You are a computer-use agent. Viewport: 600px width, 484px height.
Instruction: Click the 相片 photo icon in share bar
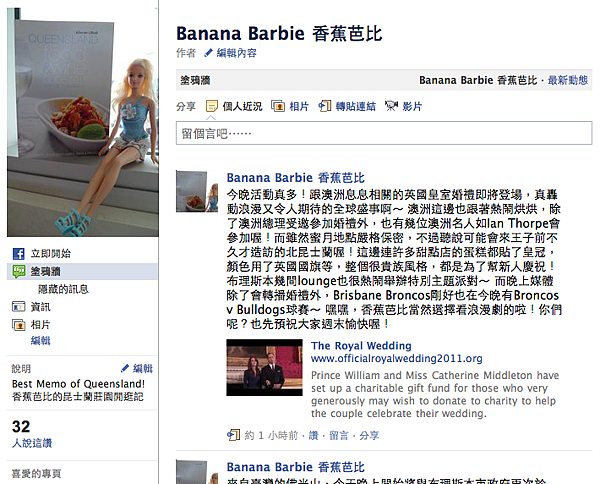pyautogui.click(x=278, y=106)
